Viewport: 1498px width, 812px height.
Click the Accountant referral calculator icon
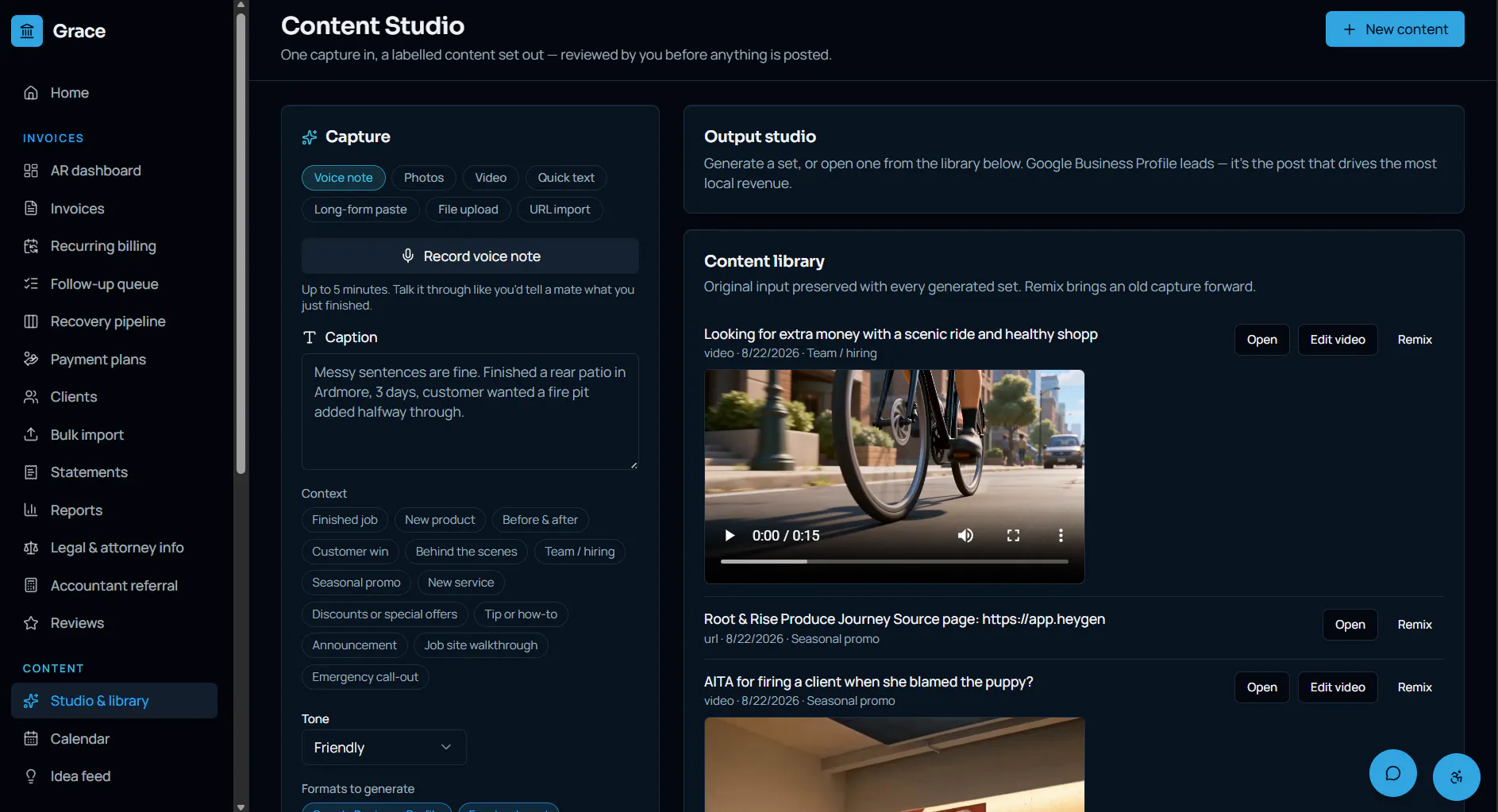pyautogui.click(x=31, y=586)
